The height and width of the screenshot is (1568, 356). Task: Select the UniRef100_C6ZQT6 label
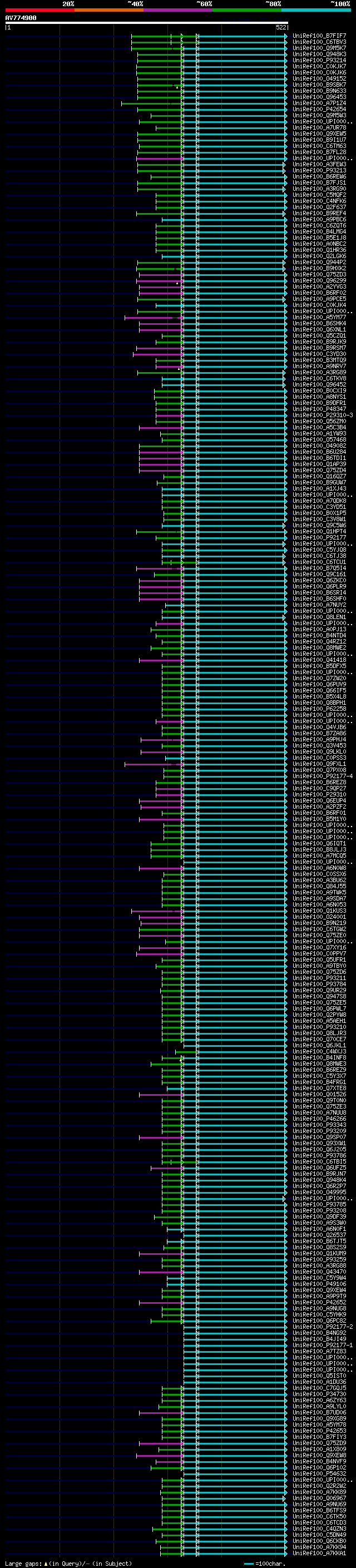(319, 225)
